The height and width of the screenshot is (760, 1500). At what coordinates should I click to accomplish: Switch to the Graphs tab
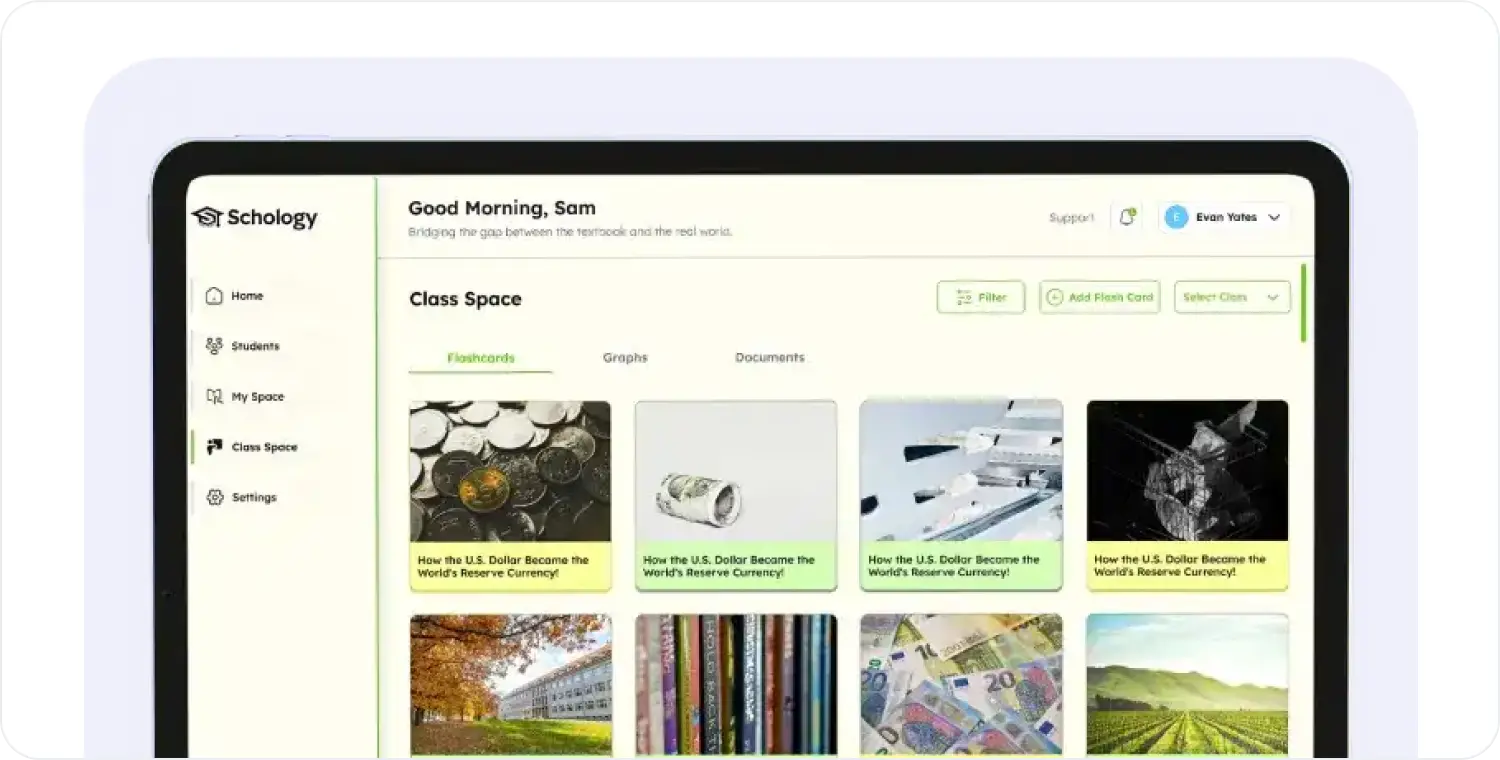[x=625, y=357]
